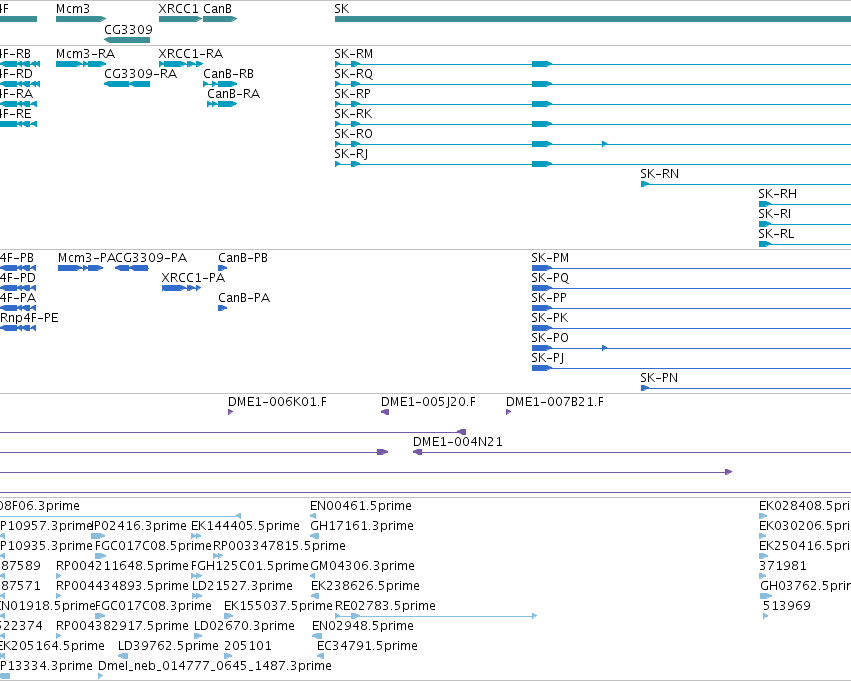
Task: Select the Mcm3-PA protein label
Action: (87, 258)
